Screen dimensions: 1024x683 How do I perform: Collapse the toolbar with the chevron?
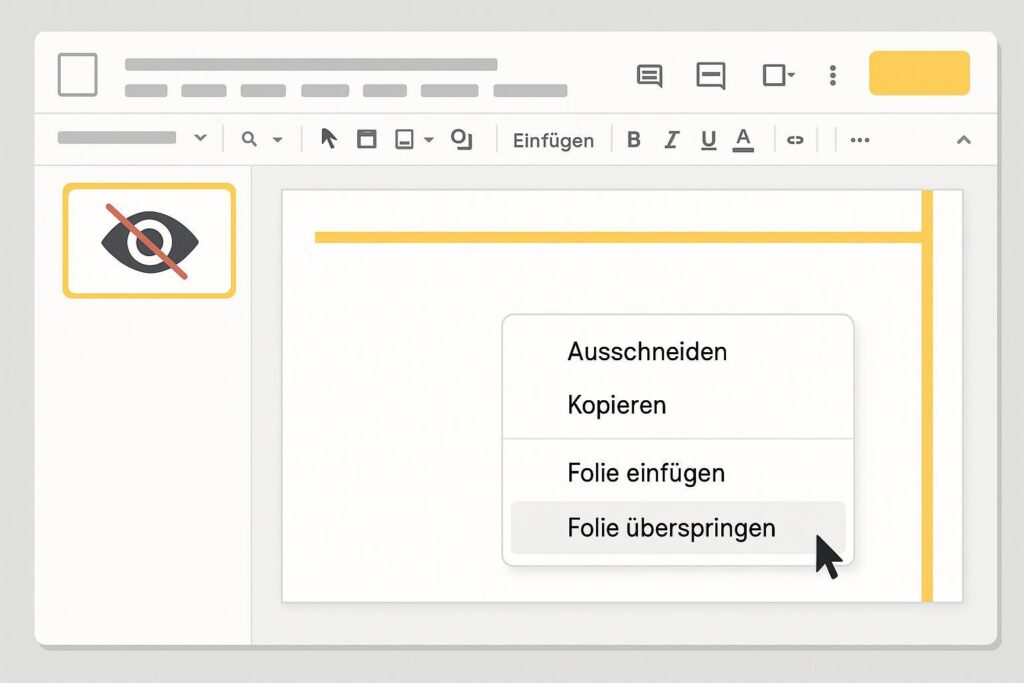963,140
